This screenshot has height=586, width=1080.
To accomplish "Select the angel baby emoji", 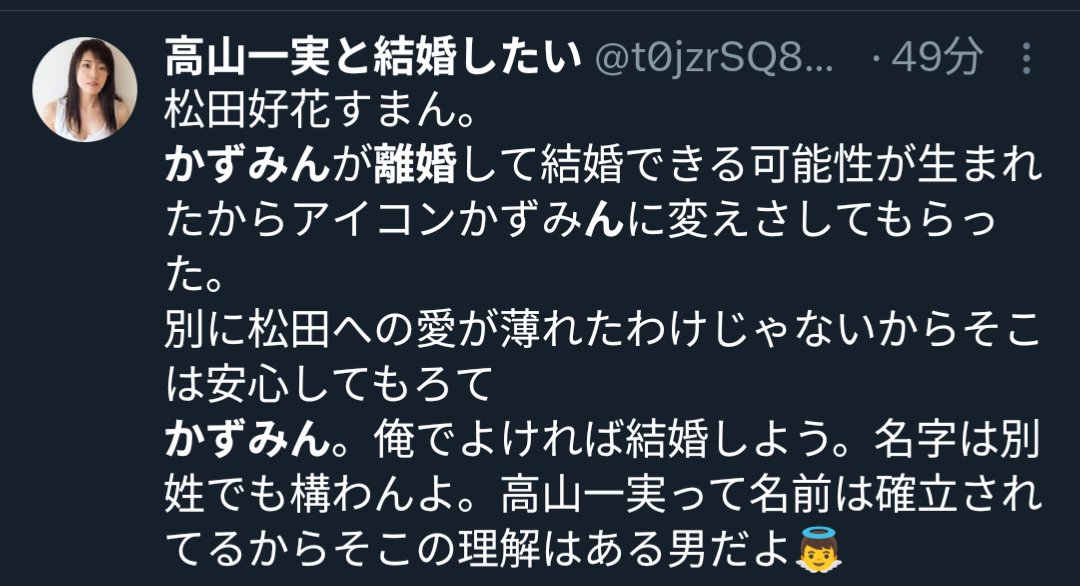I will click(x=819, y=550).
